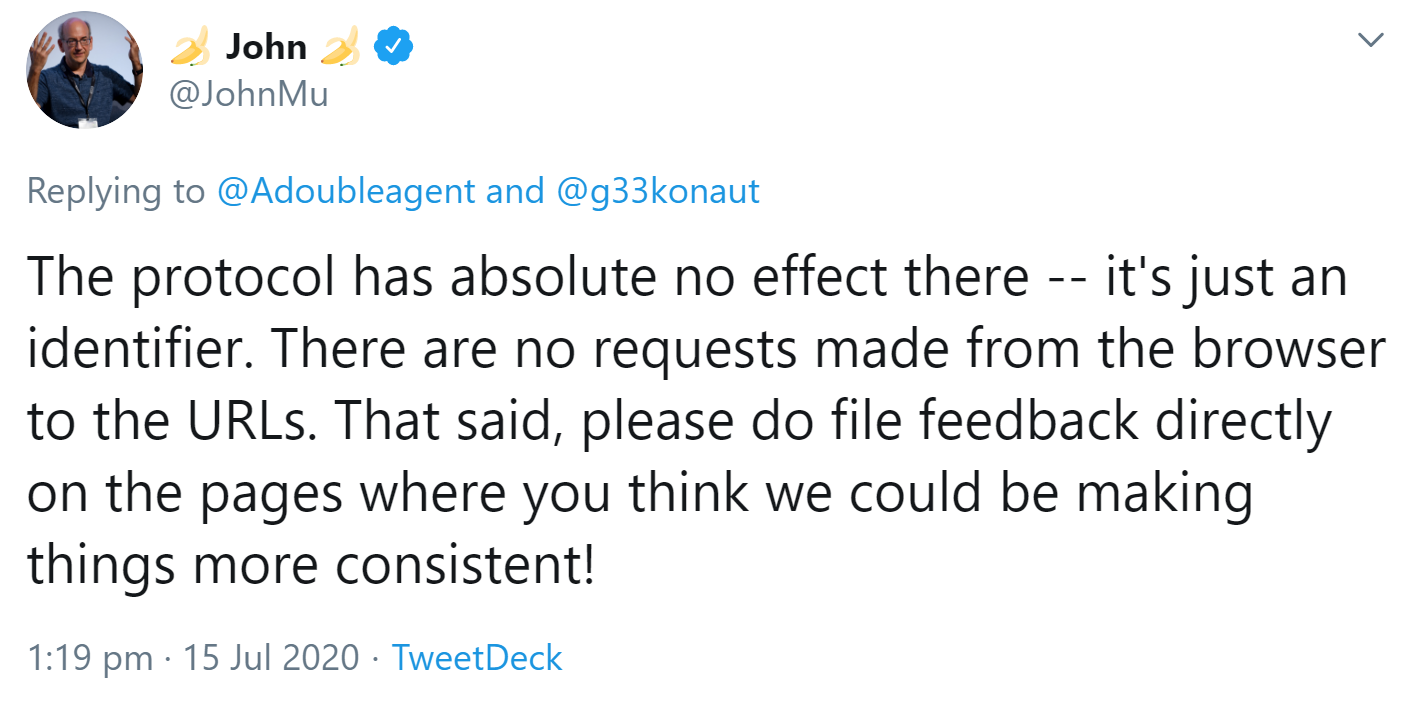The height and width of the screenshot is (702, 1422).
Task: Click the word 'consistent!' ending the tweet
Action: click(465, 566)
